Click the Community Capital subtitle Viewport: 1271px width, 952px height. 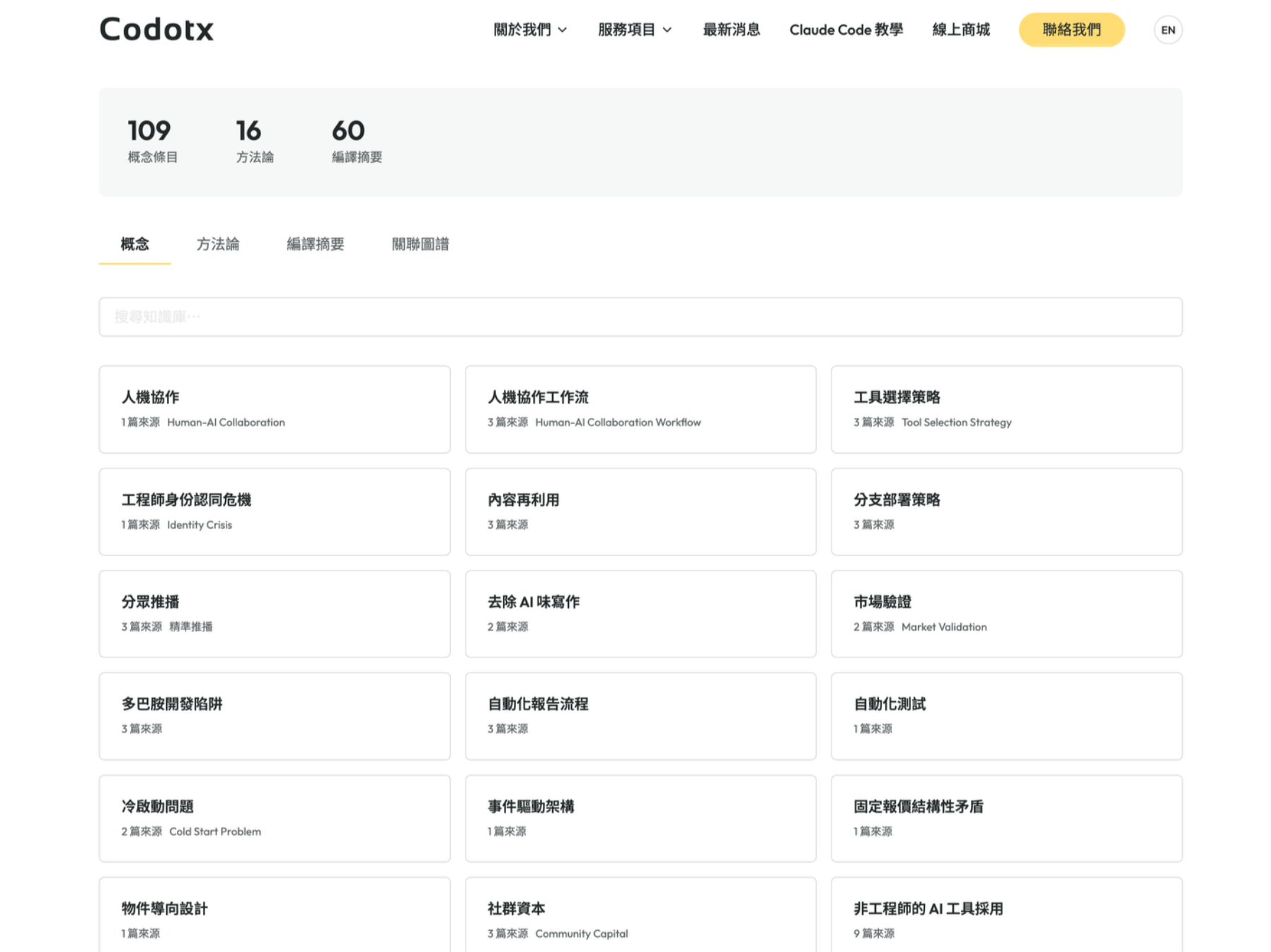coord(582,934)
